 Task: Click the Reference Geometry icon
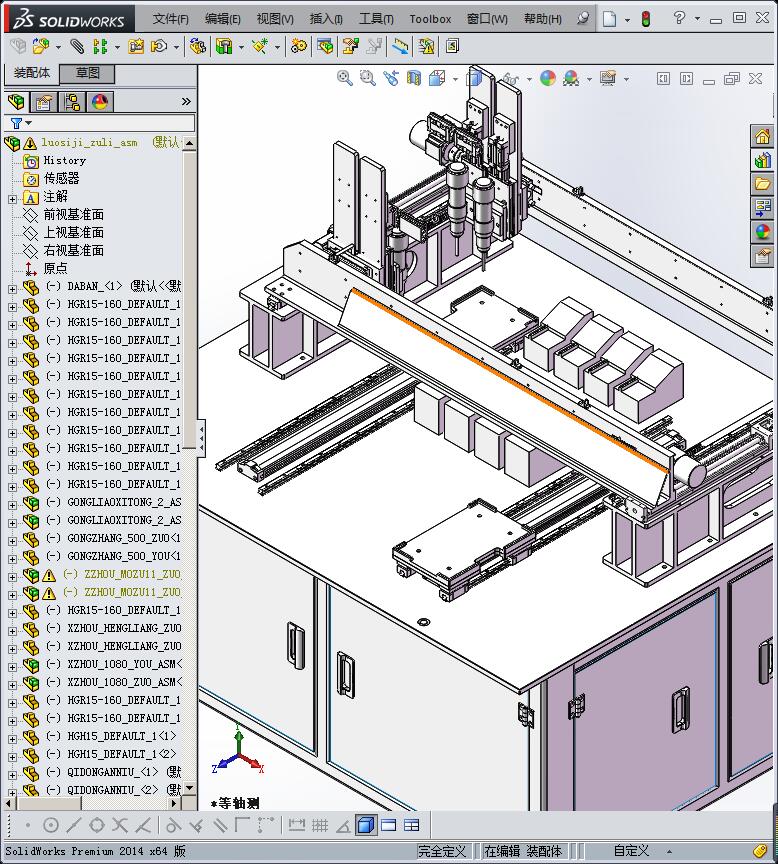tap(260, 46)
